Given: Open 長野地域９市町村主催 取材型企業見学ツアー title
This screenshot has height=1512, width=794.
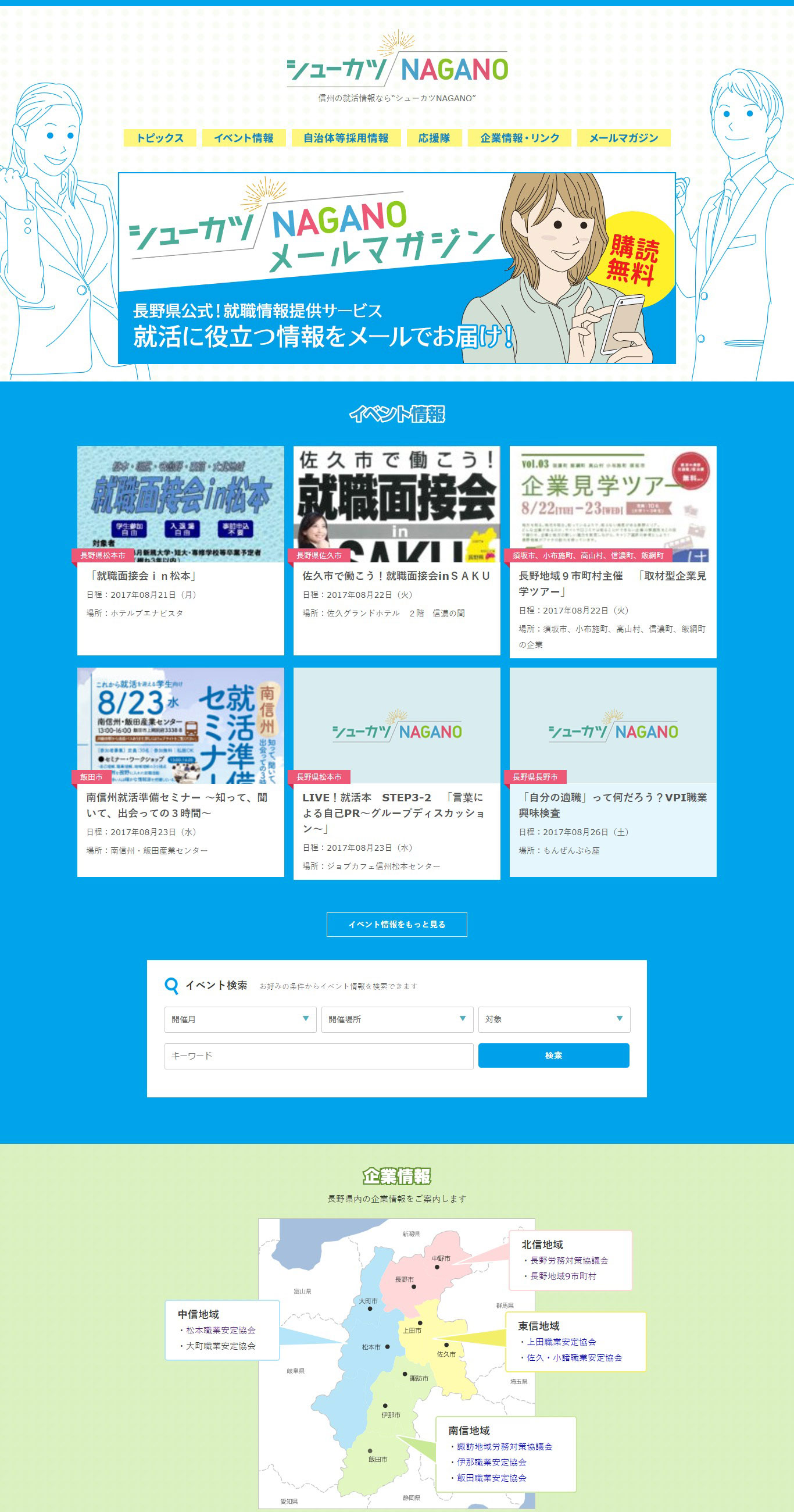Looking at the screenshot, I should (613, 583).
